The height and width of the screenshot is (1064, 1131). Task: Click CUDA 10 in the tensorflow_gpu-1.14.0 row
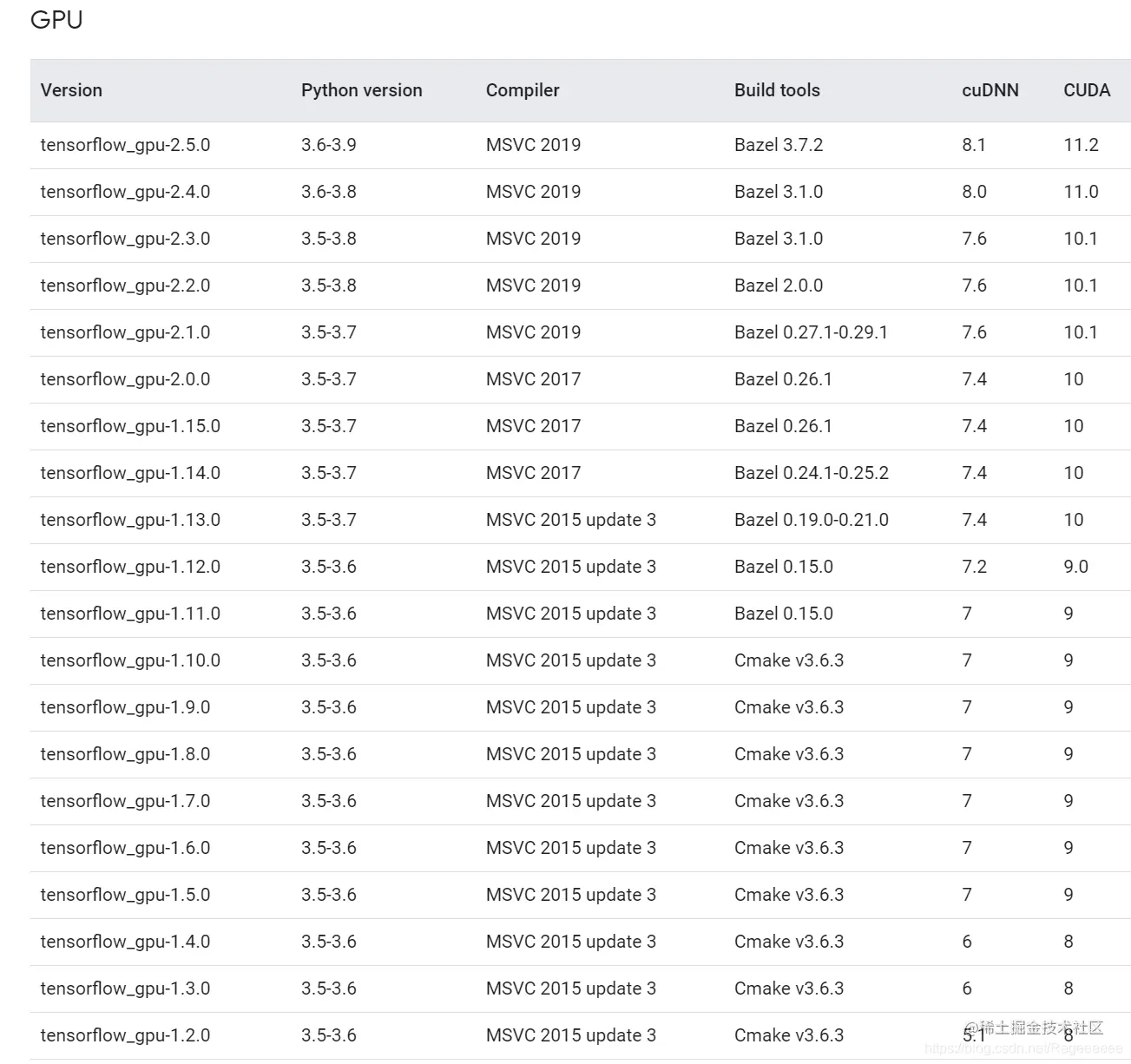coord(1074,473)
